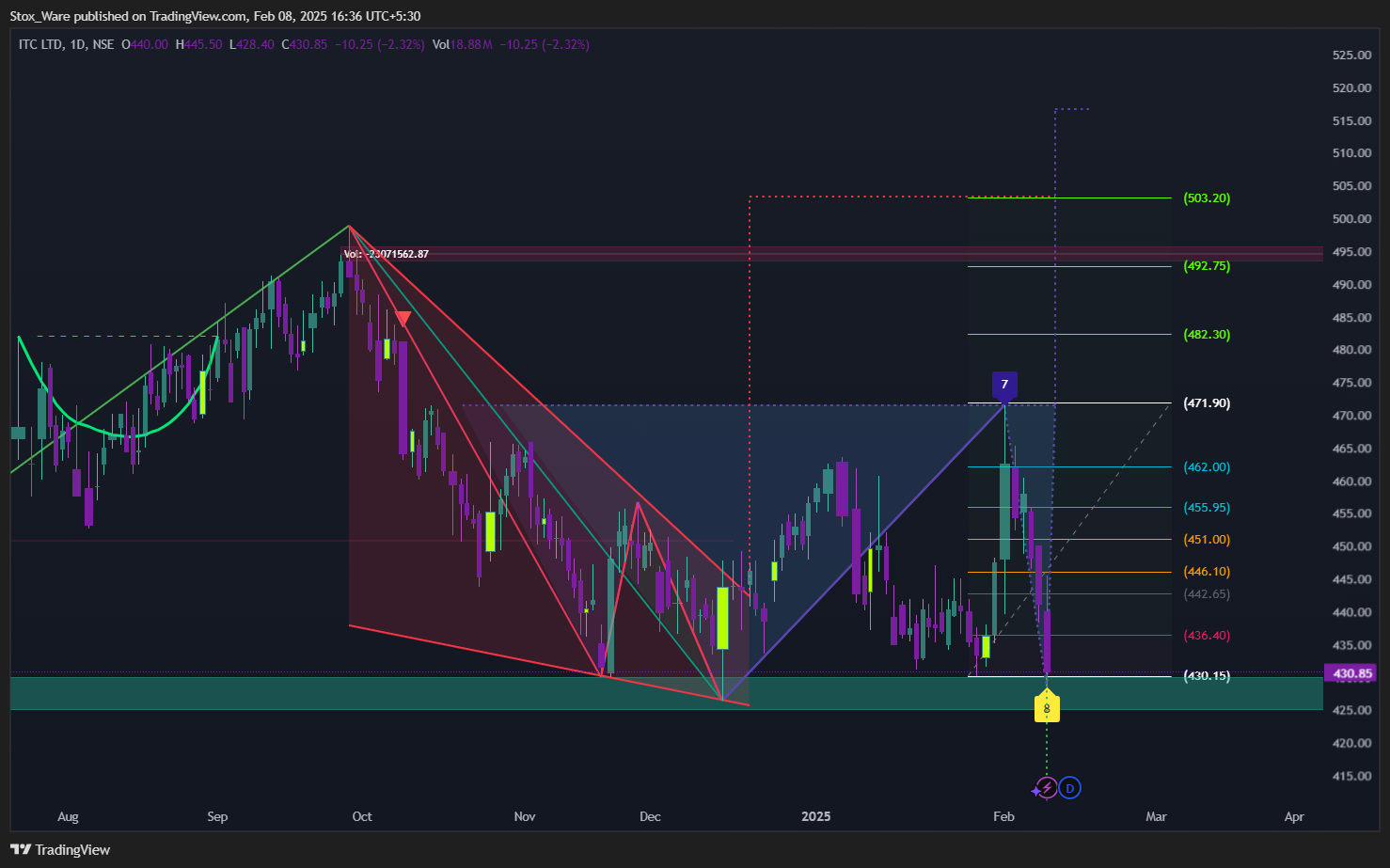
Task: Select the (492.75) level label
Action: coord(1207,266)
